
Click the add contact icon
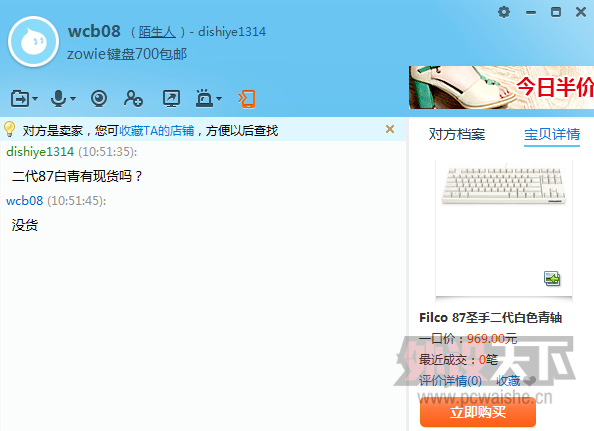pos(133,98)
